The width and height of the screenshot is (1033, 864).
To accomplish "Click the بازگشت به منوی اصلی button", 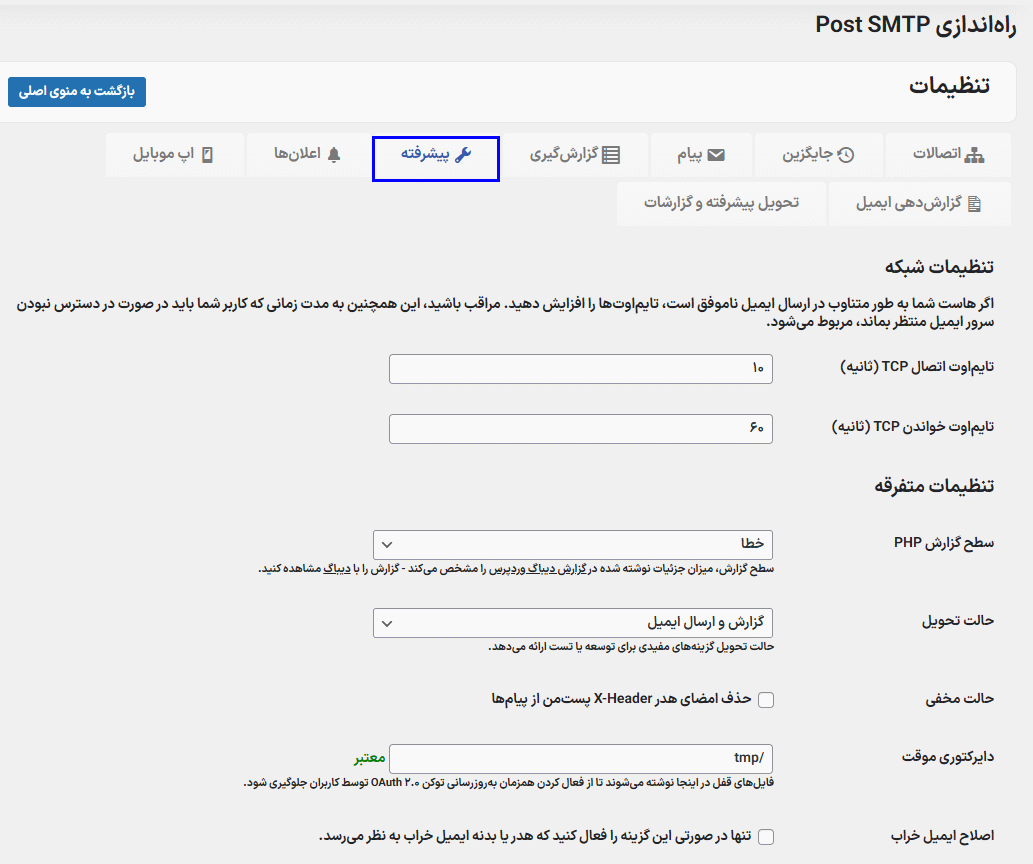I will [x=77, y=92].
